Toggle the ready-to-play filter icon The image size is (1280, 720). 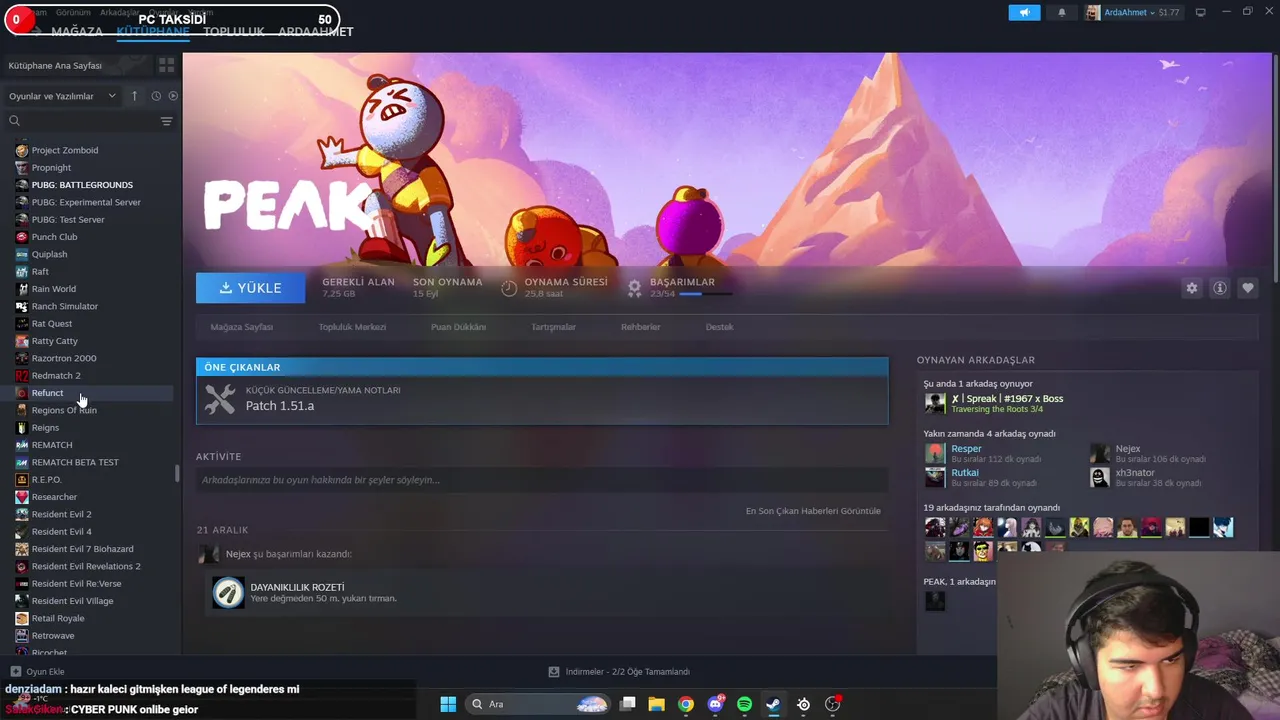(173, 96)
